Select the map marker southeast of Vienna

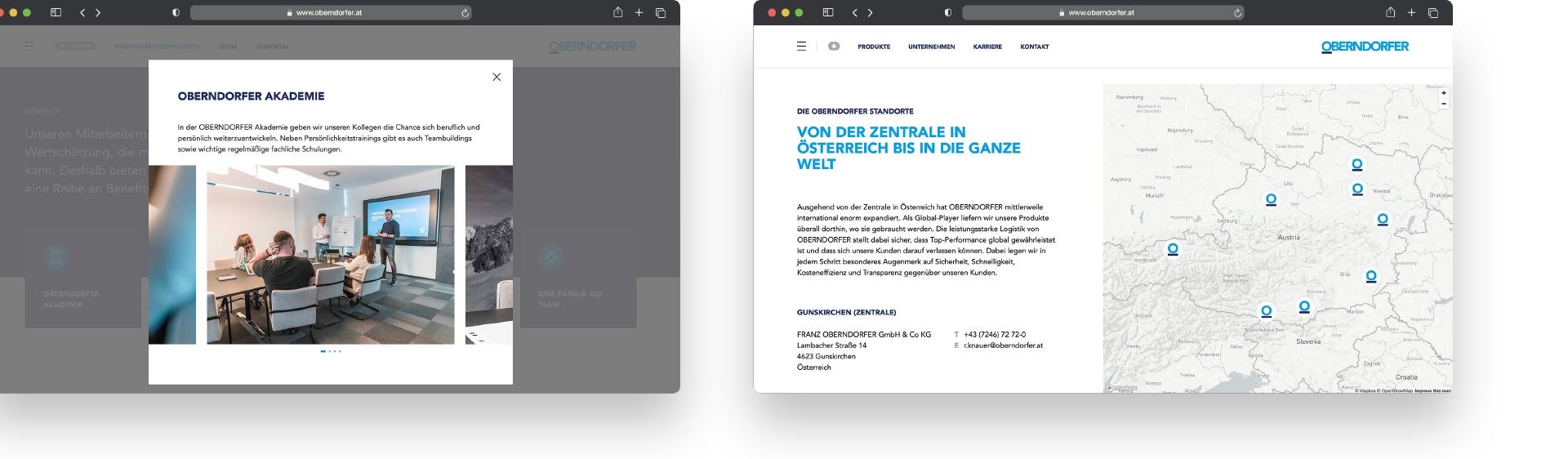click(1383, 220)
